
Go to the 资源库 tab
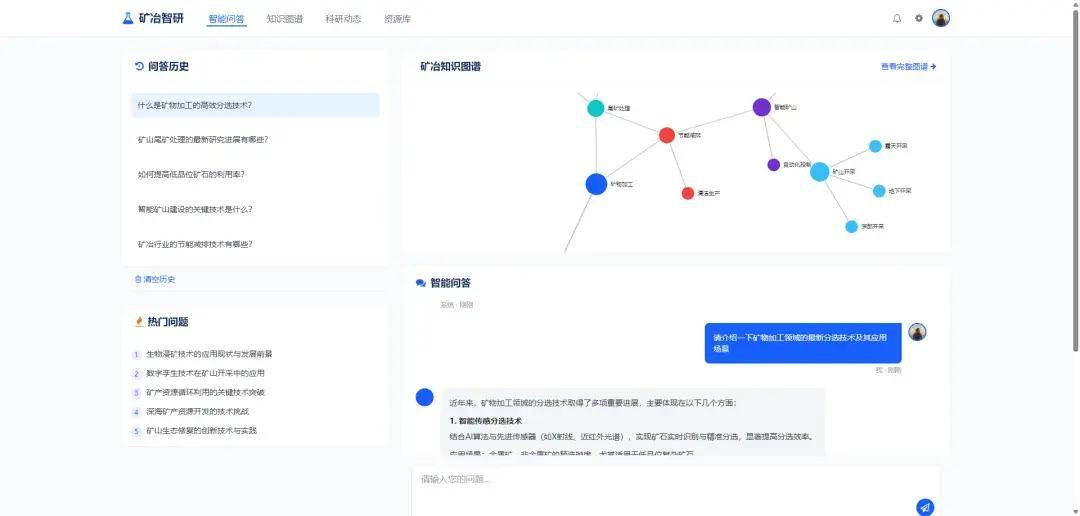pos(397,19)
